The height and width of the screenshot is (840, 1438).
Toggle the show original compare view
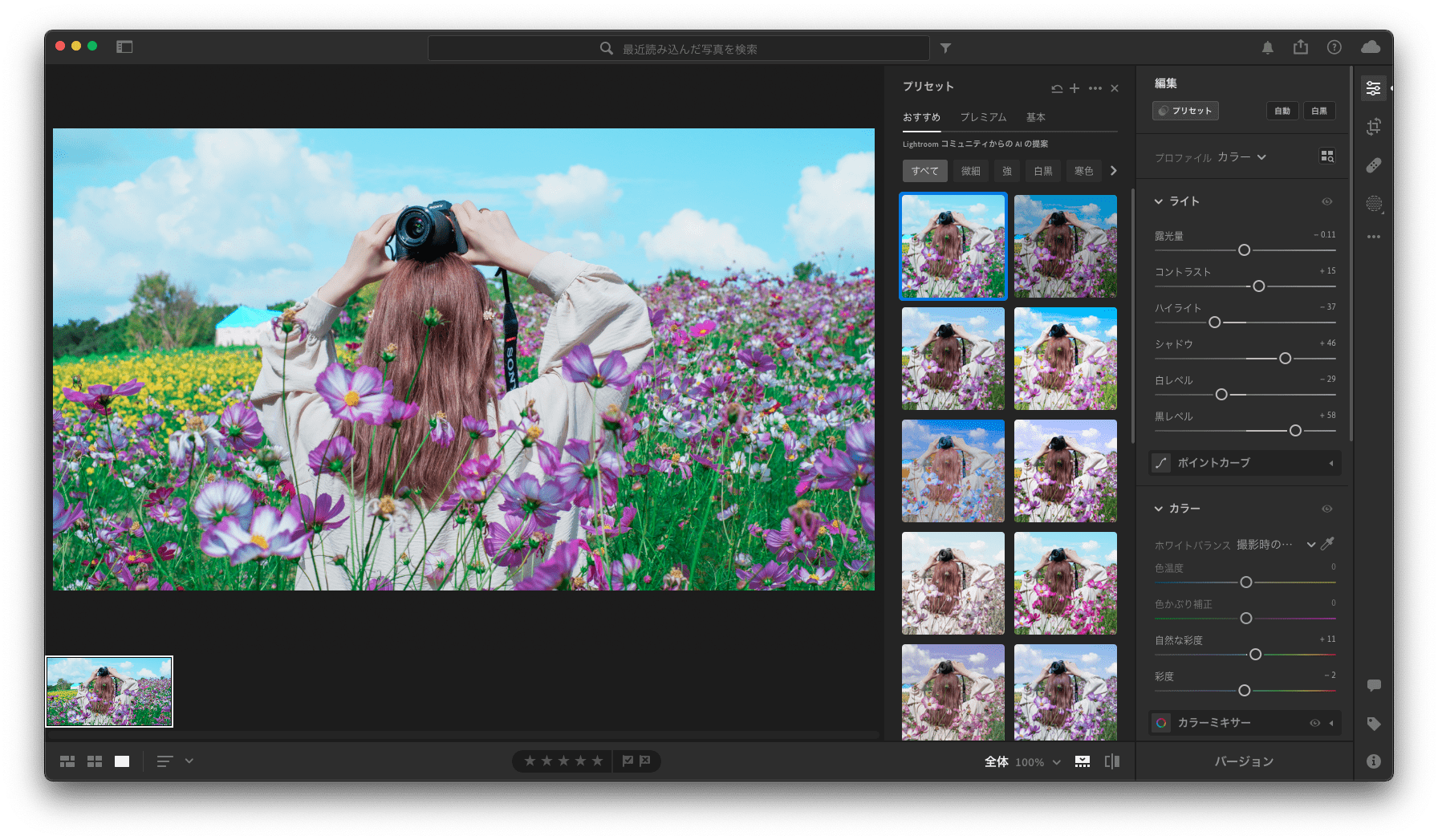click(x=1112, y=761)
